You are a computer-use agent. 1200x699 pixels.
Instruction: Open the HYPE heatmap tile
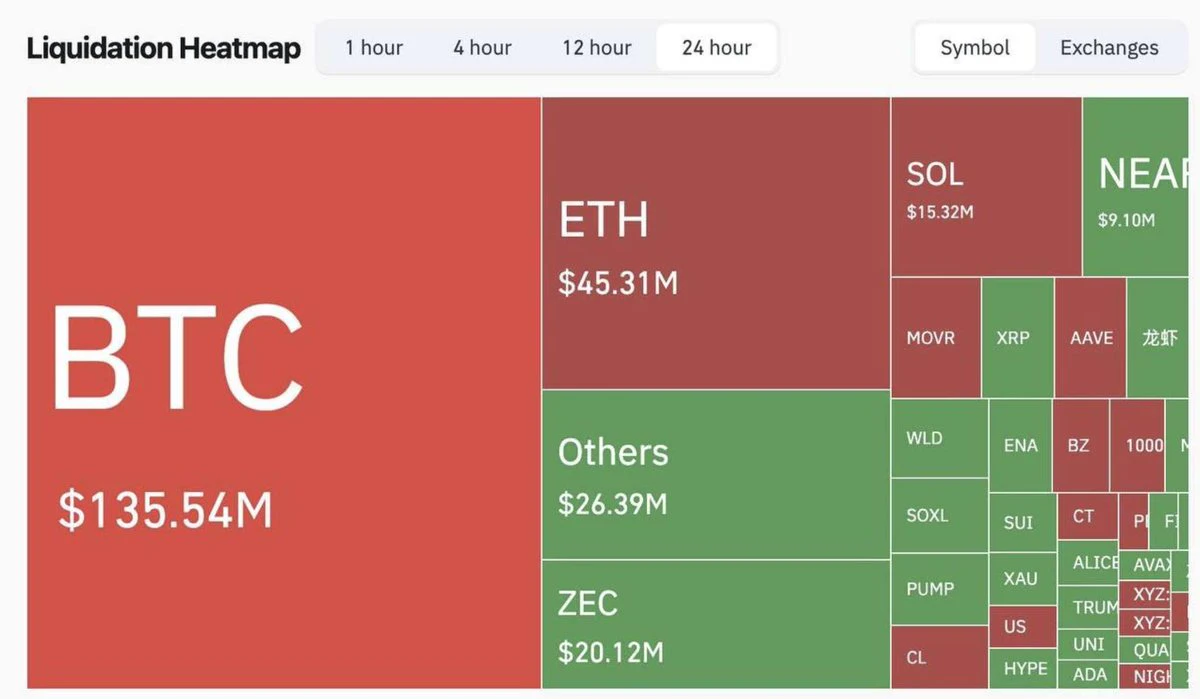[x=1024, y=668]
